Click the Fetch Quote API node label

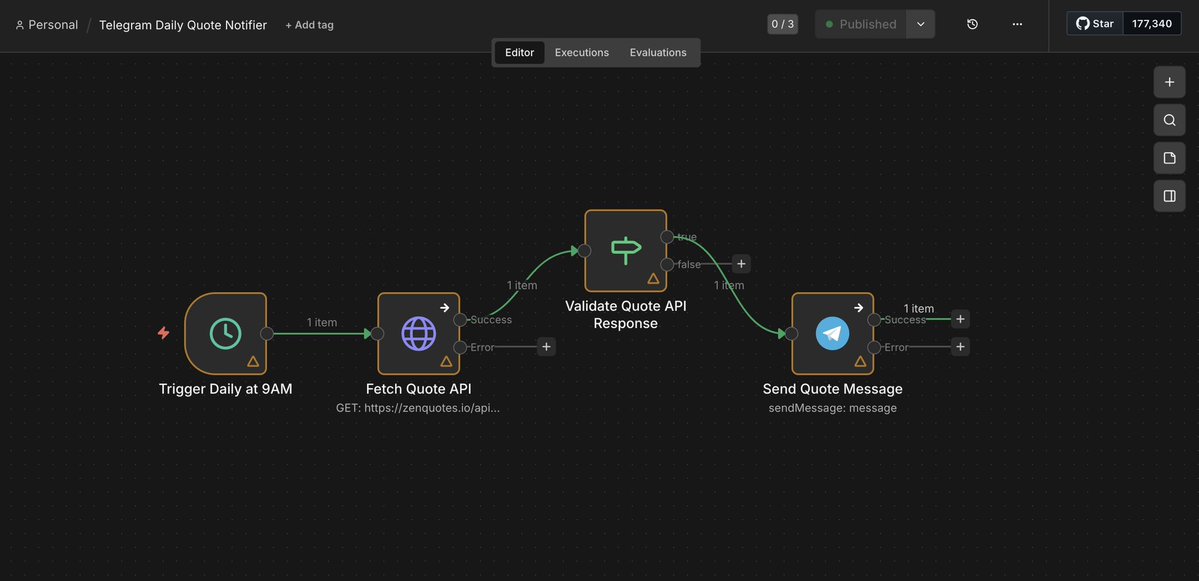point(419,389)
